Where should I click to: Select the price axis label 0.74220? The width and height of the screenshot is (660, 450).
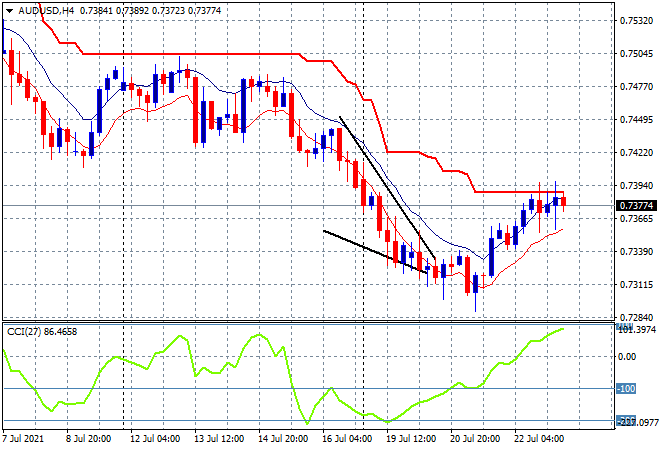pos(636,153)
